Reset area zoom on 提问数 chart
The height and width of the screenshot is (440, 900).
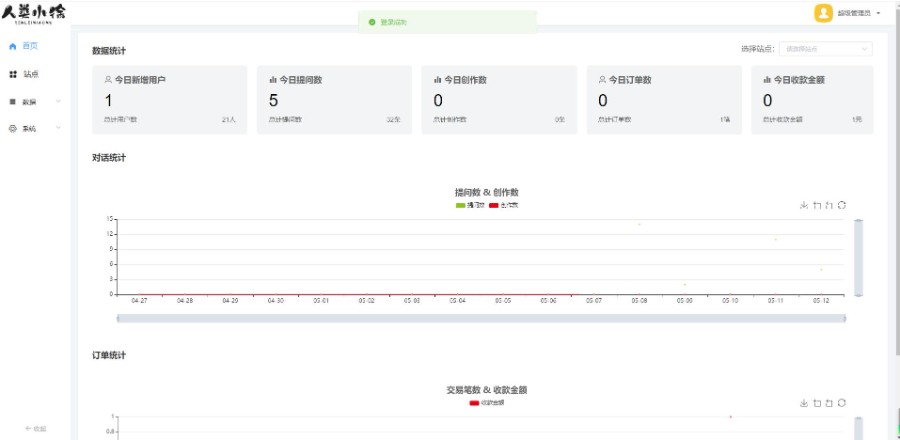tap(829, 205)
